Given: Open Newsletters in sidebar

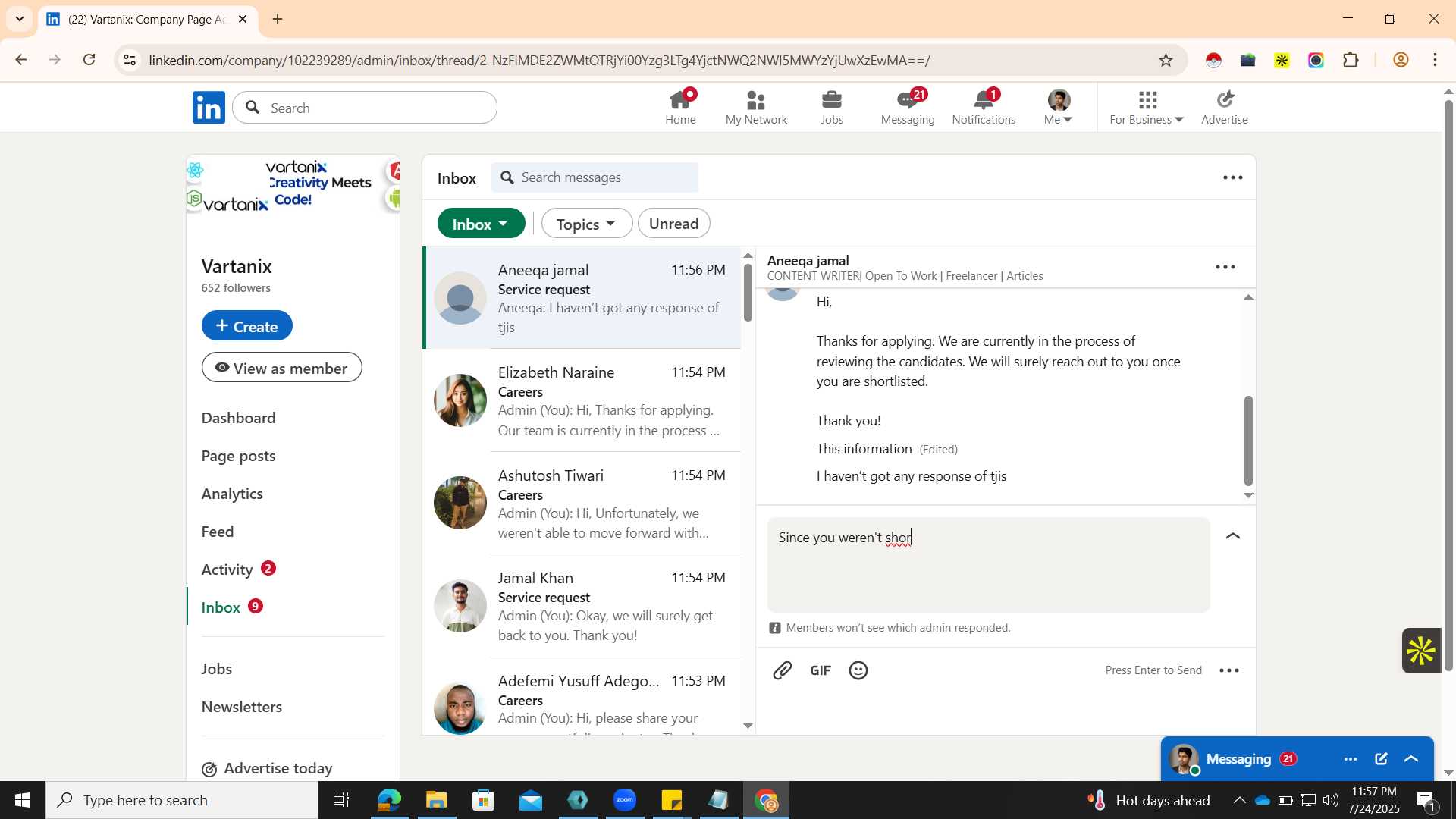Looking at the screenshot, I should pyautogui.click(x=242, y=707).
